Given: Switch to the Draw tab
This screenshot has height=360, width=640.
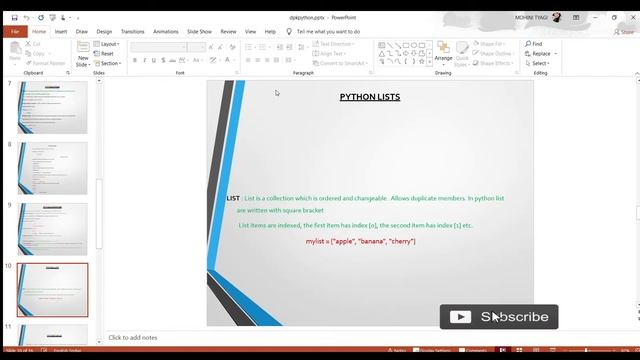Looking at the screenshot, I should point(82,31).
